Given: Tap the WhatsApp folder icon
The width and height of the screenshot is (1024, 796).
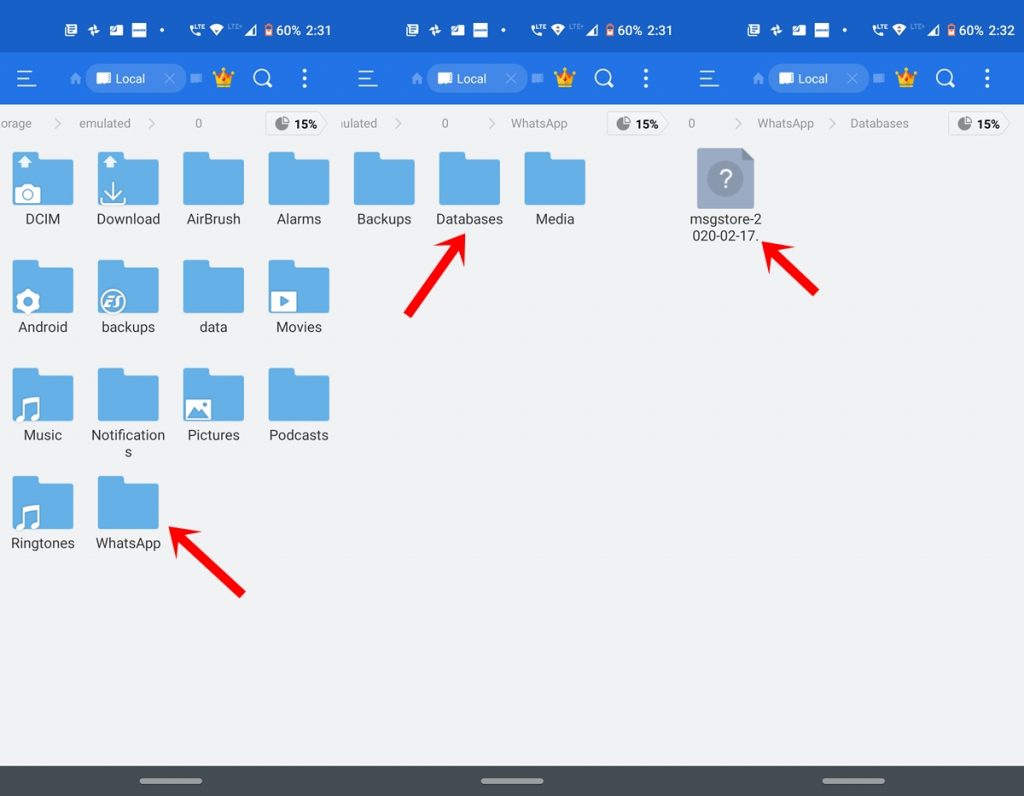Looking at the screenshot, I should (128, 505).
